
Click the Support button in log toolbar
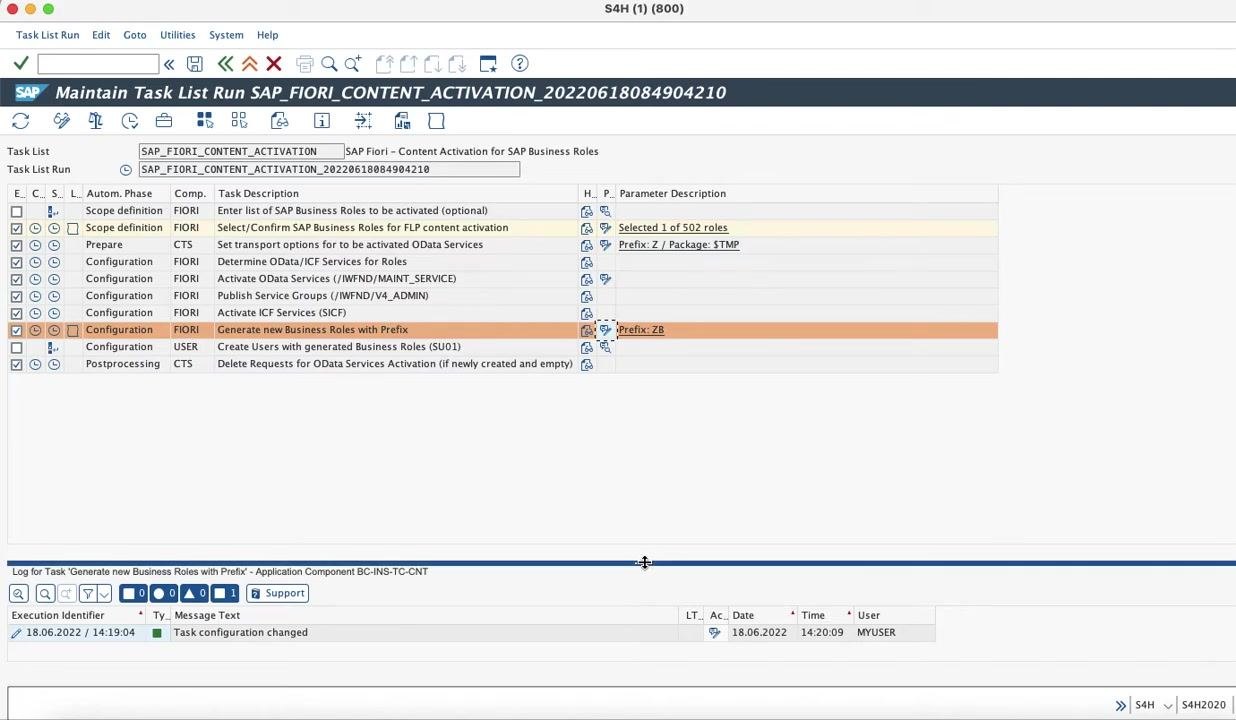point(277,593)
